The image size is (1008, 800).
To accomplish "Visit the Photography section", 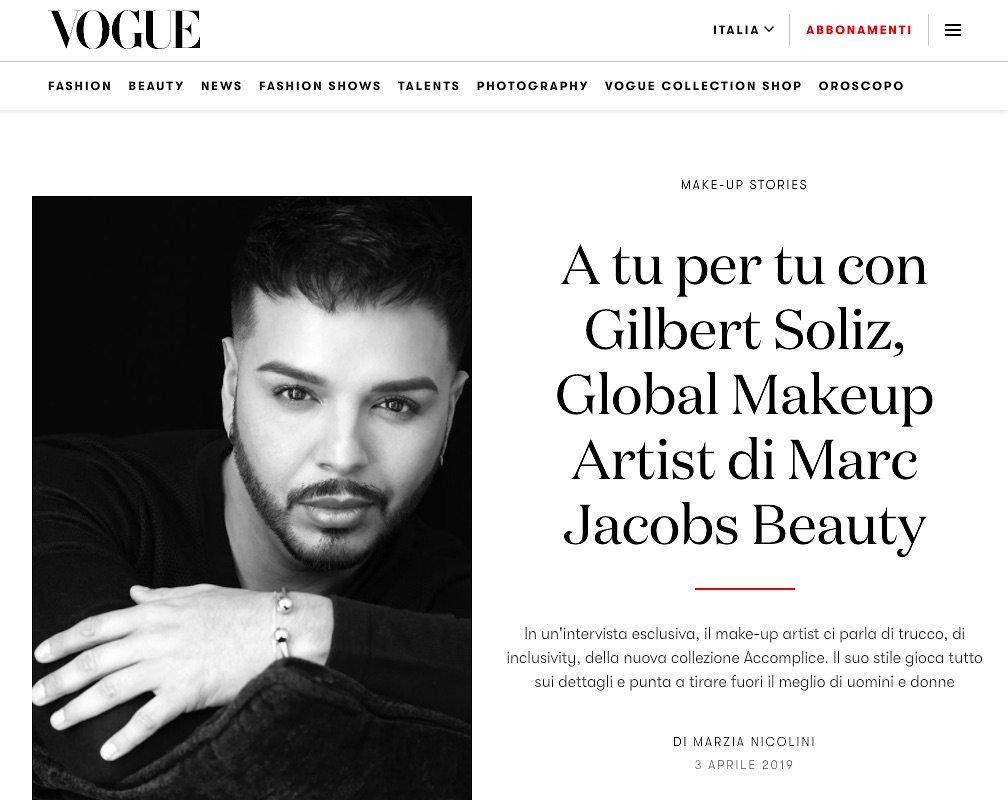I will click(532, 86).
